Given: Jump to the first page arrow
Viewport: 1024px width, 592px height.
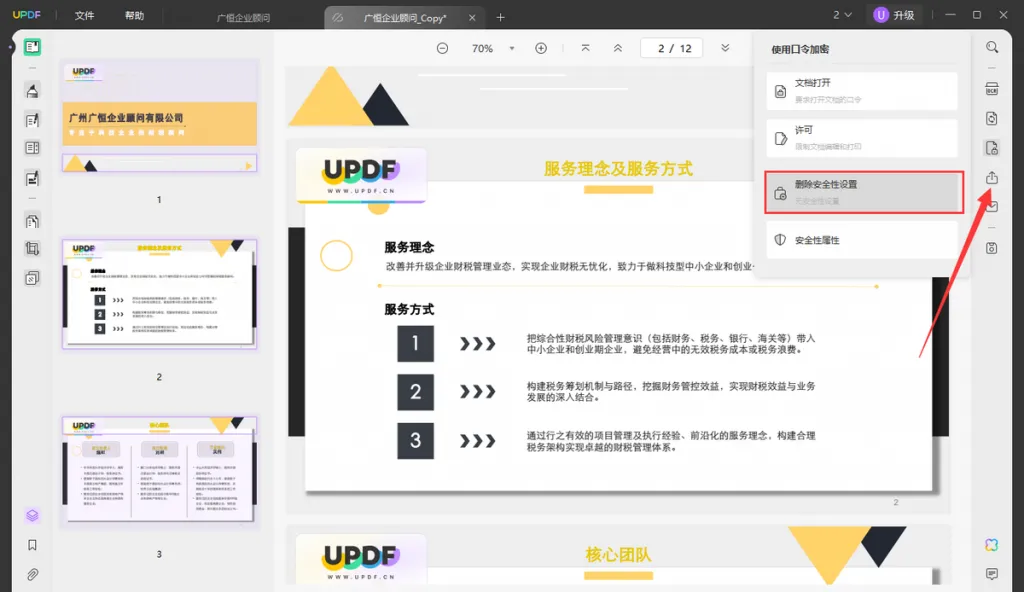Looking at the screenshot, I should (x=585, y=48).
